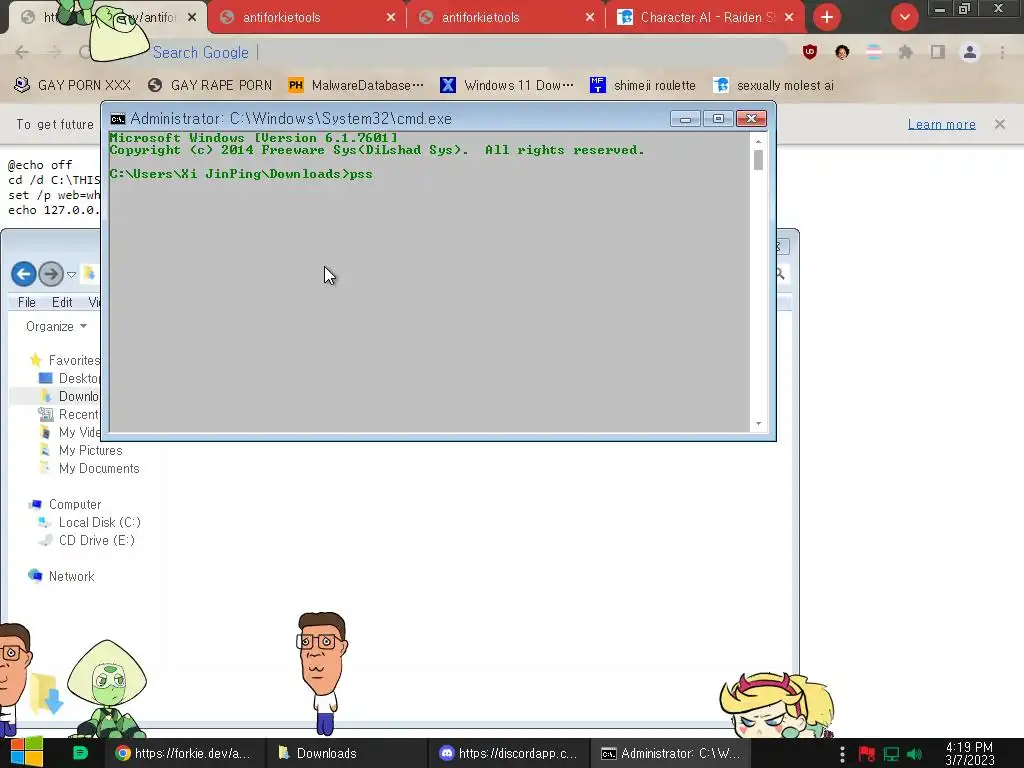
Task: Select My Videos in Explorer sidebar
Action: click(69, 432)
